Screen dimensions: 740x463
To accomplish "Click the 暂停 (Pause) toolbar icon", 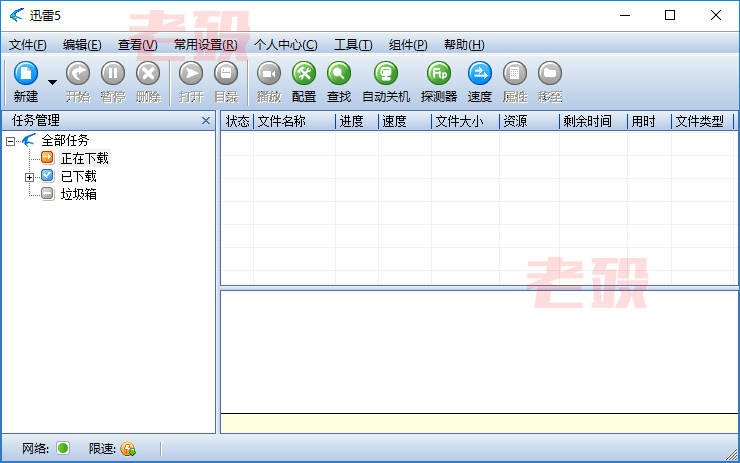I will [x=113, y=74].
